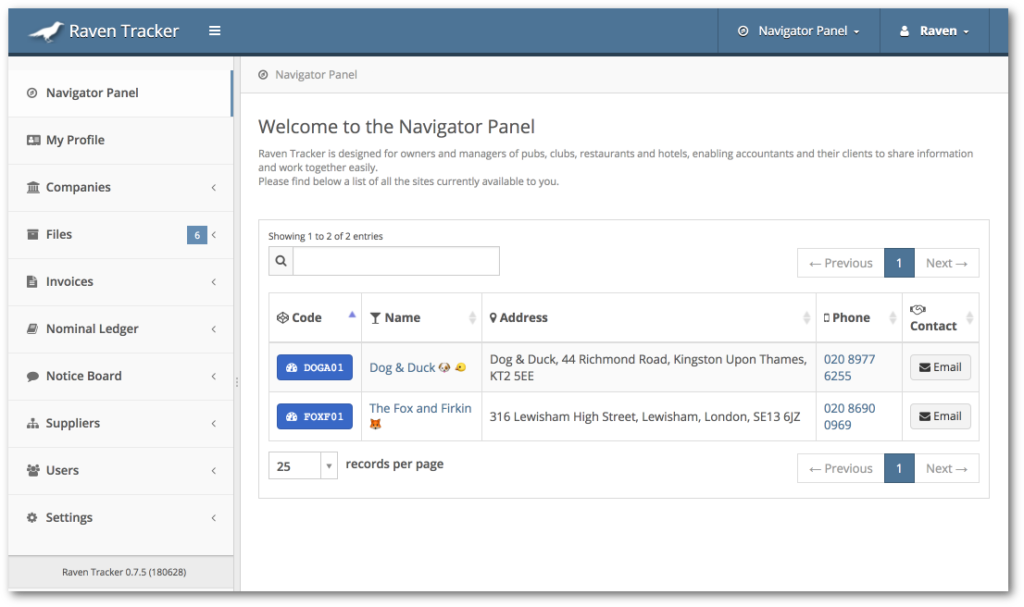Click the search magnifier icon

pyautogui.click(x=279, y=261)
